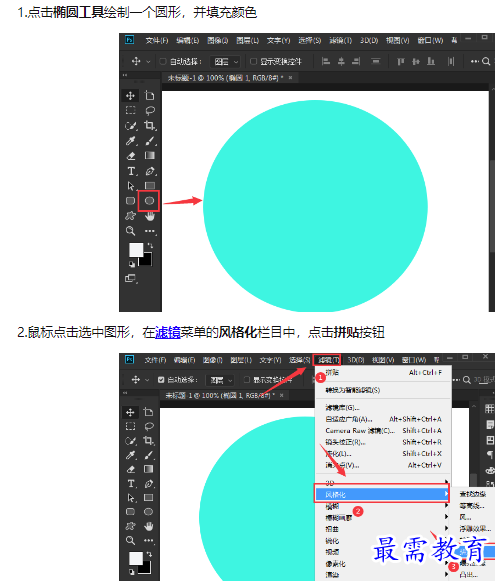This screenshot has height=581, width=495.
Task: Click the cyan ellipse on the first canvas
Action: 315,206
